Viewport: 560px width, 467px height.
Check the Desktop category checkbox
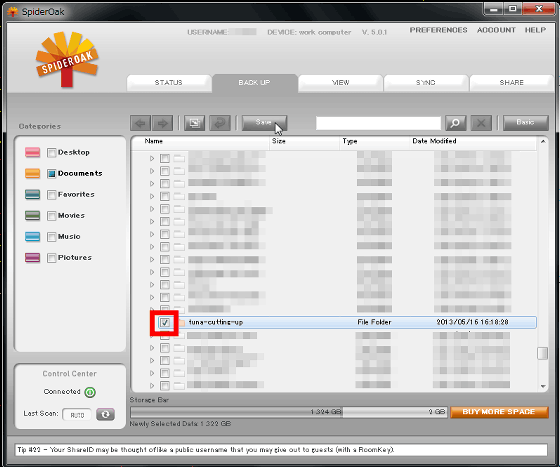click(52, 153)
